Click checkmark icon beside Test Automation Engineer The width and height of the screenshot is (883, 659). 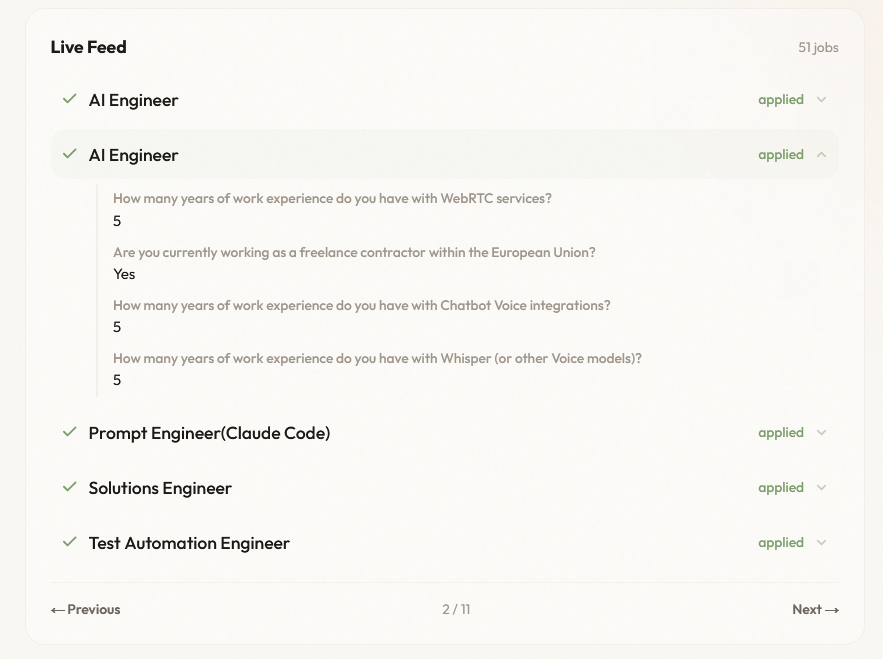70,542
